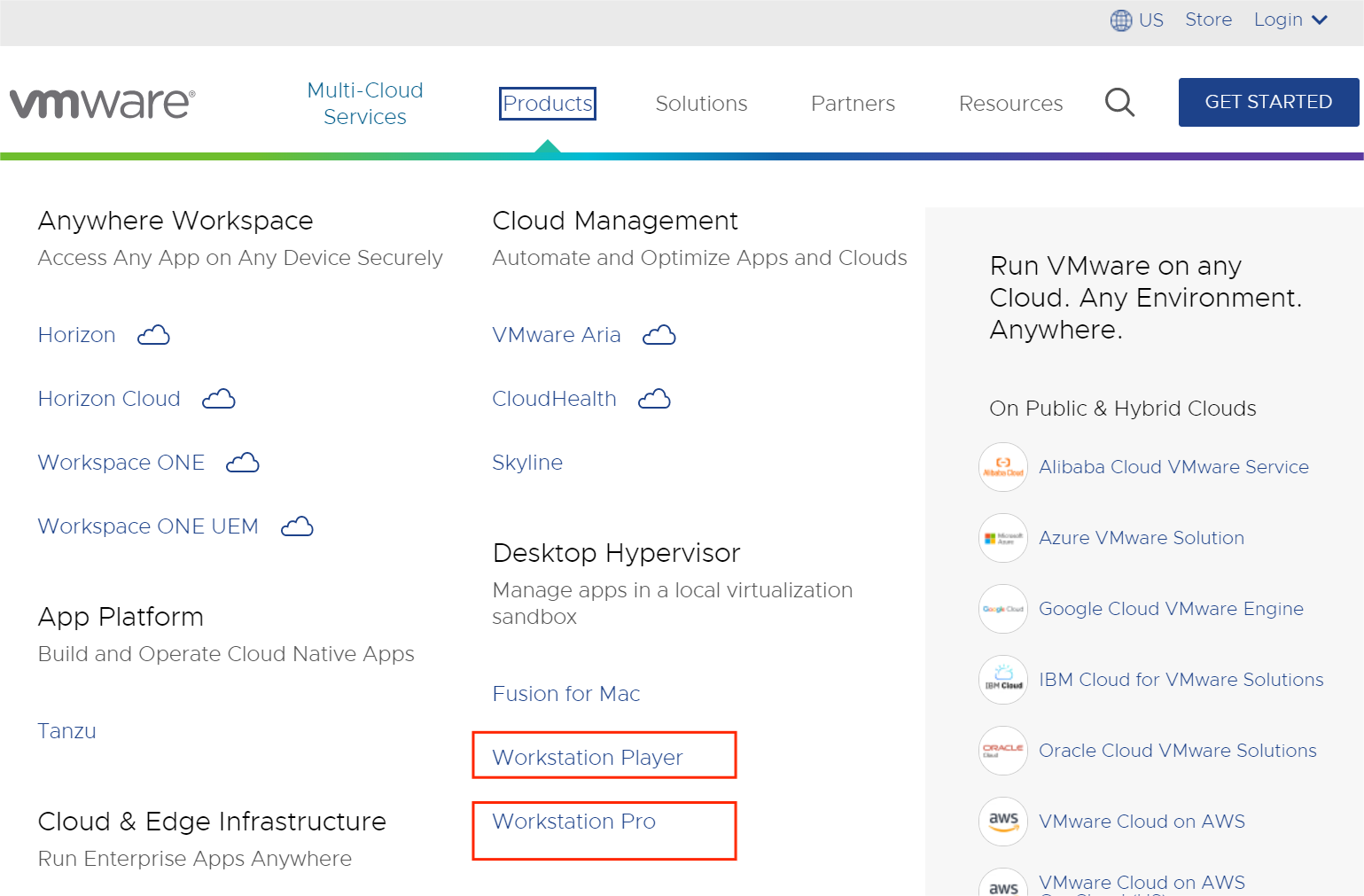
Task: Click the cloud icon beside Workspace ONE UEM
Action: tap(297, 526)
